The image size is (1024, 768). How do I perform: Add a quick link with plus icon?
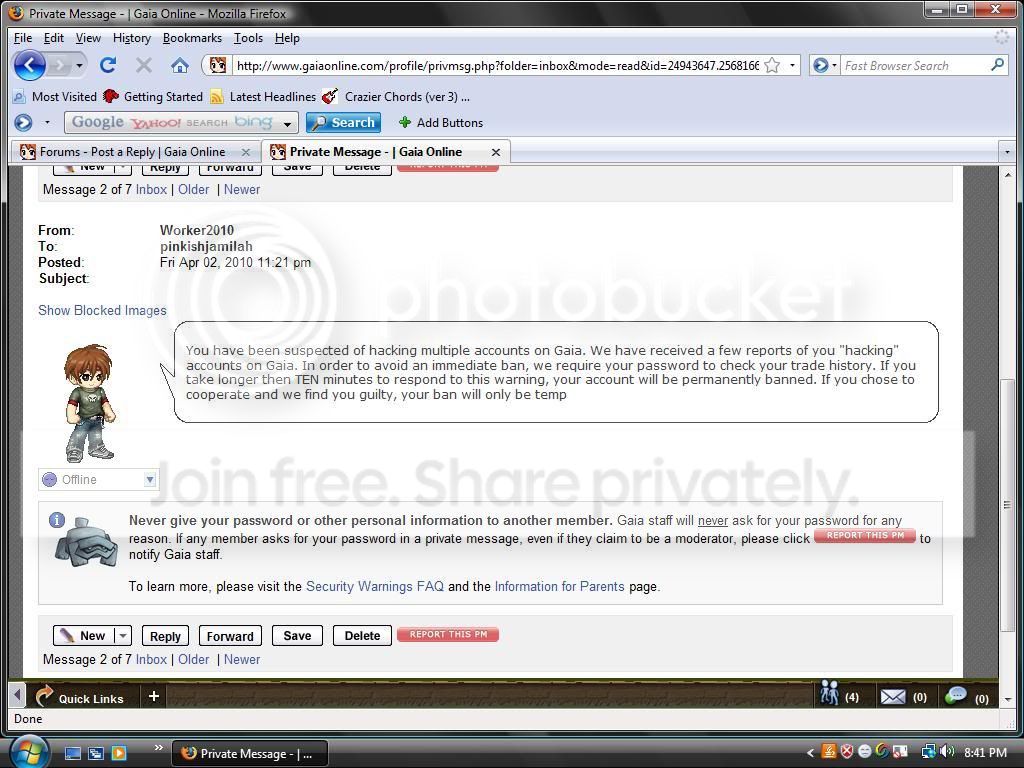[x=153, y=696]
